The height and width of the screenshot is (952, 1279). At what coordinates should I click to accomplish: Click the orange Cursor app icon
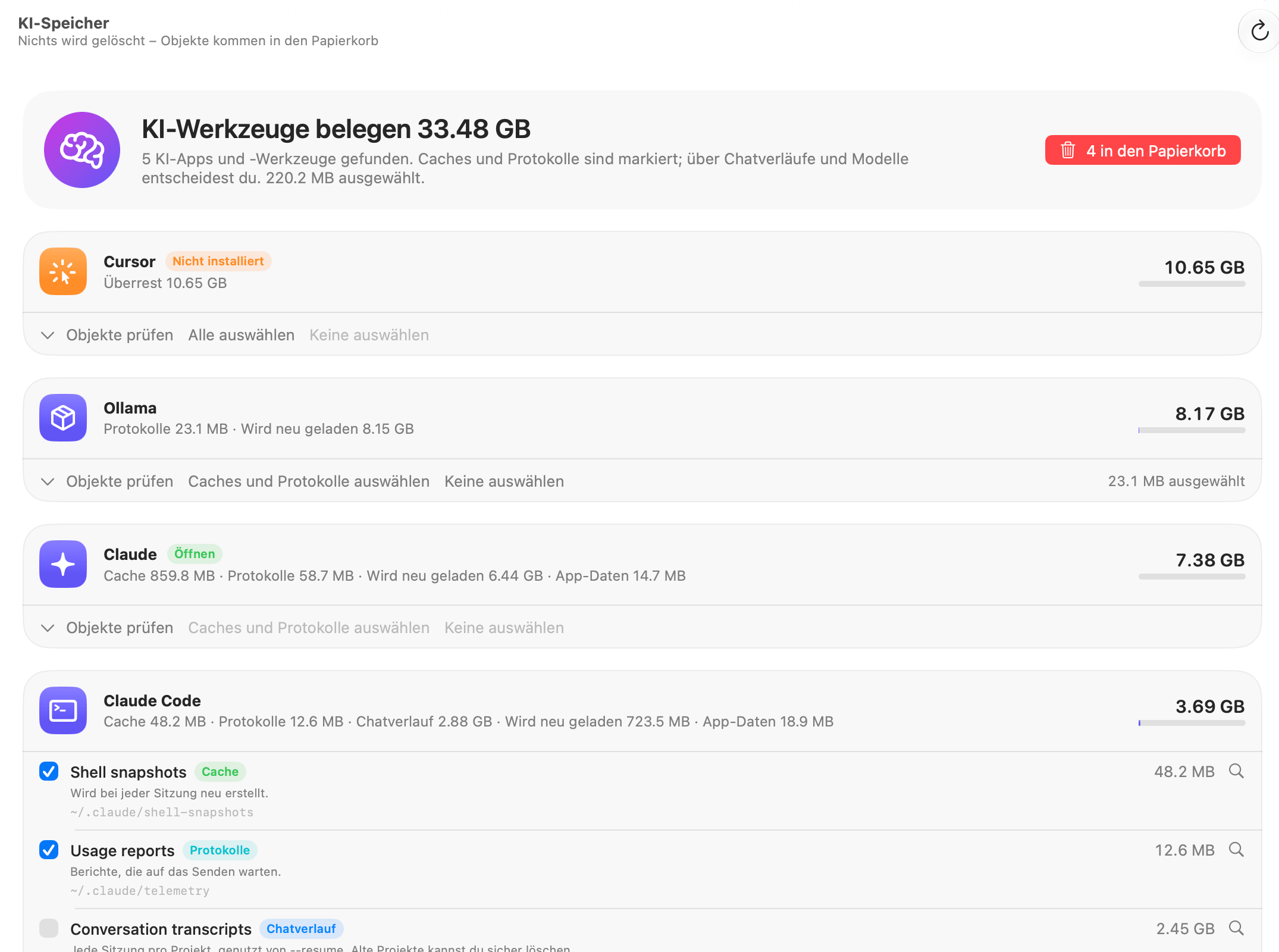[x=63, y=271]
